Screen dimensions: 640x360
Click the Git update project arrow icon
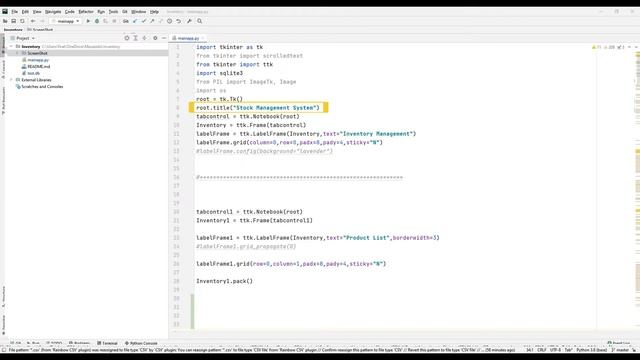pos(135,21)
